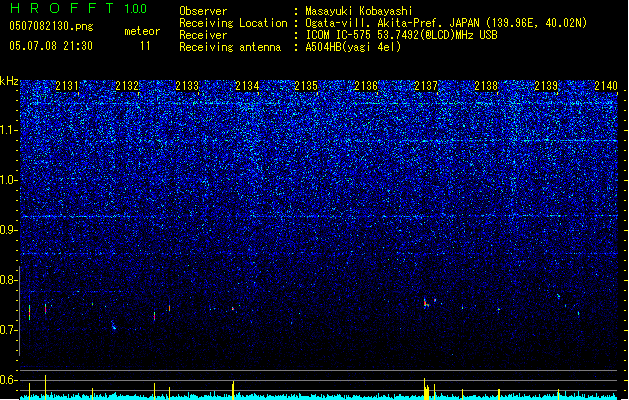629x400 pixels.
Task: Click the 'meteor' counter label
Action: point(142,31)
